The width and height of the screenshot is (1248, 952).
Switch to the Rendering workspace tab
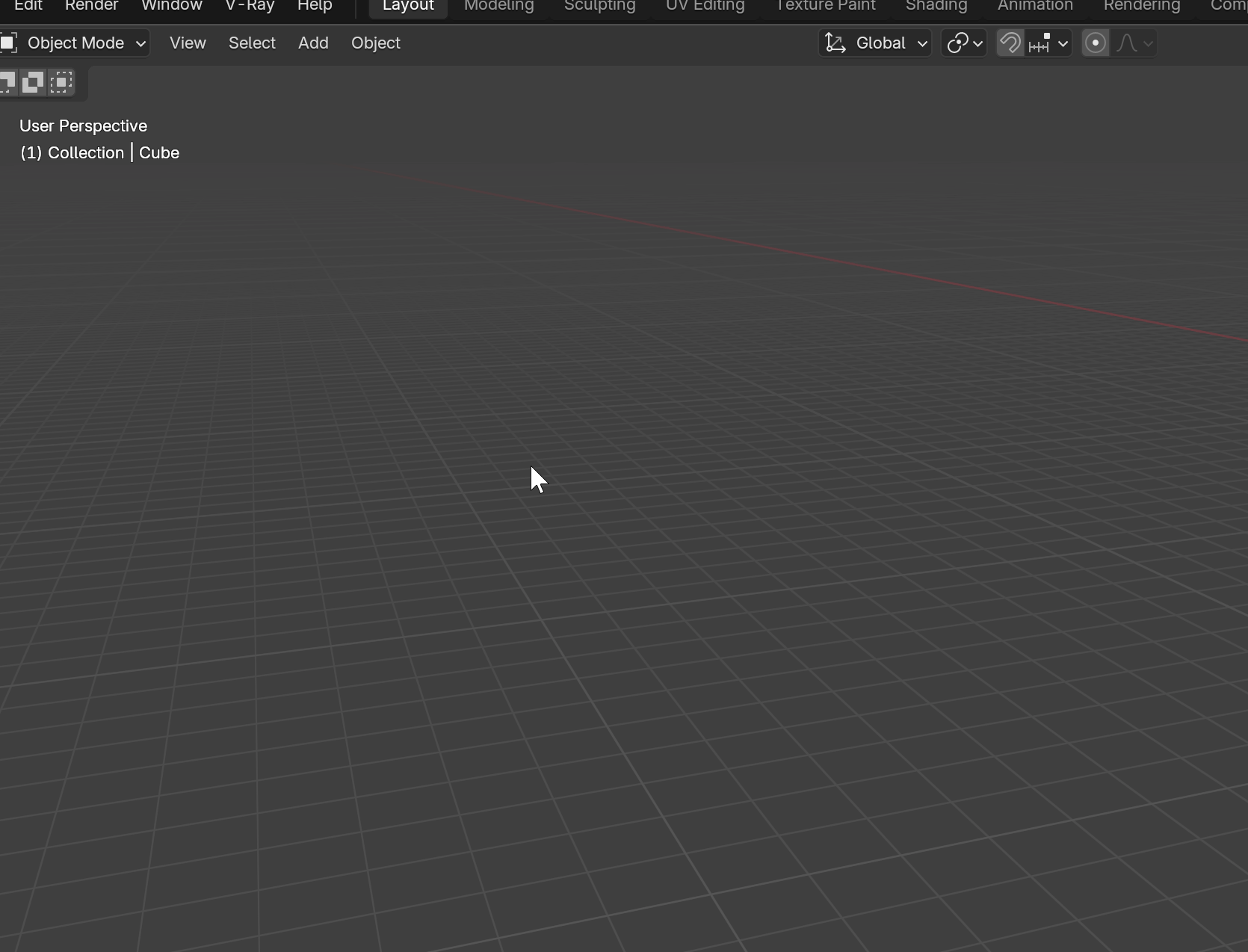click(x=1142, y=6)
